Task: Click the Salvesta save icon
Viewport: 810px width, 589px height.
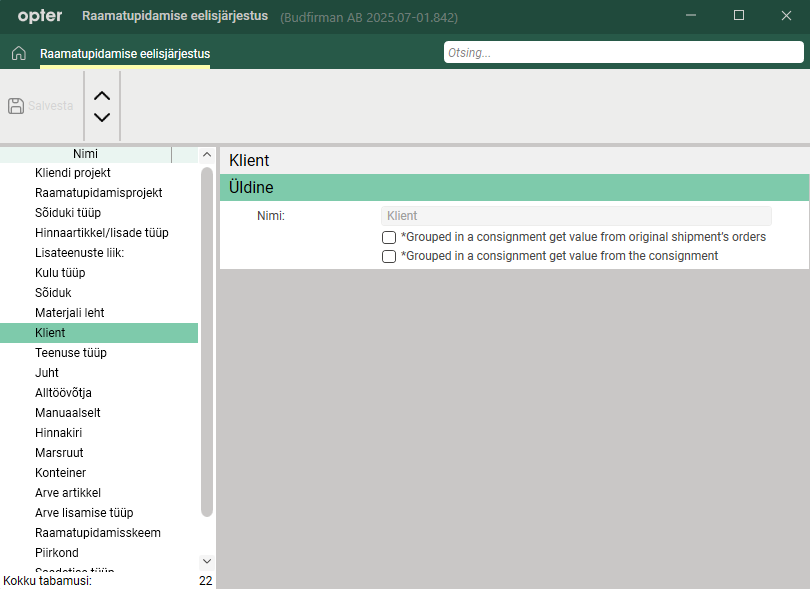Action: point(16,105)
